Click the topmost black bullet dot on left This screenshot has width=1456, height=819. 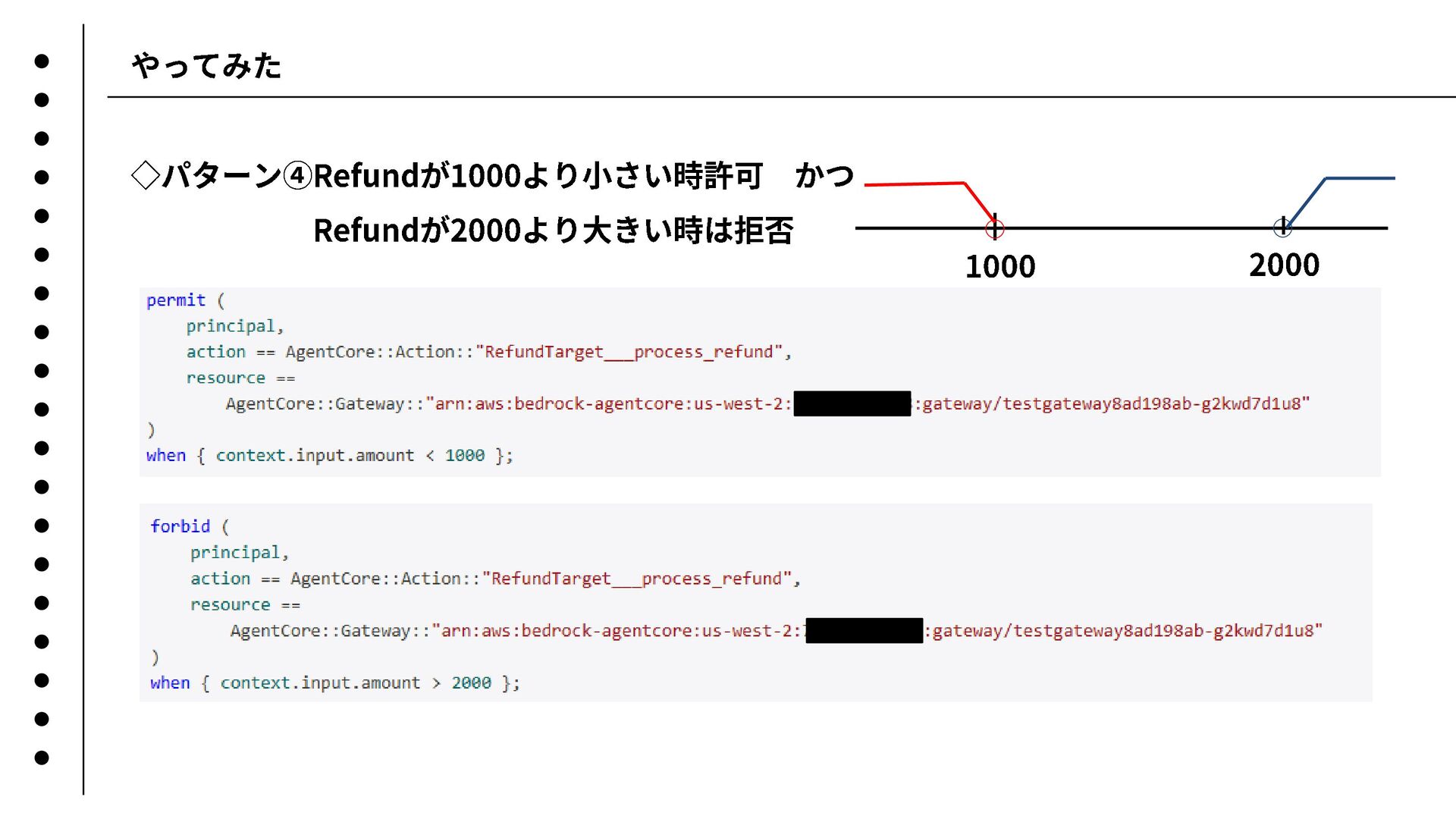point(42,61)
